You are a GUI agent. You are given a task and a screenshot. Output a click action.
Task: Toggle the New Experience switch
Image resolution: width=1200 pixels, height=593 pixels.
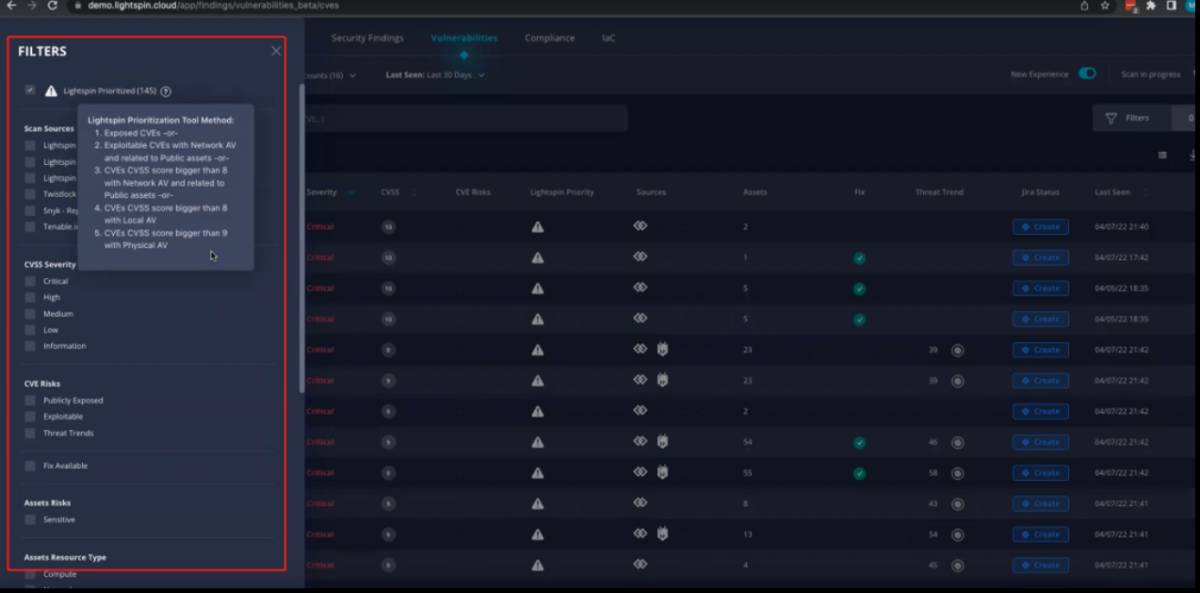(1086, 74)
